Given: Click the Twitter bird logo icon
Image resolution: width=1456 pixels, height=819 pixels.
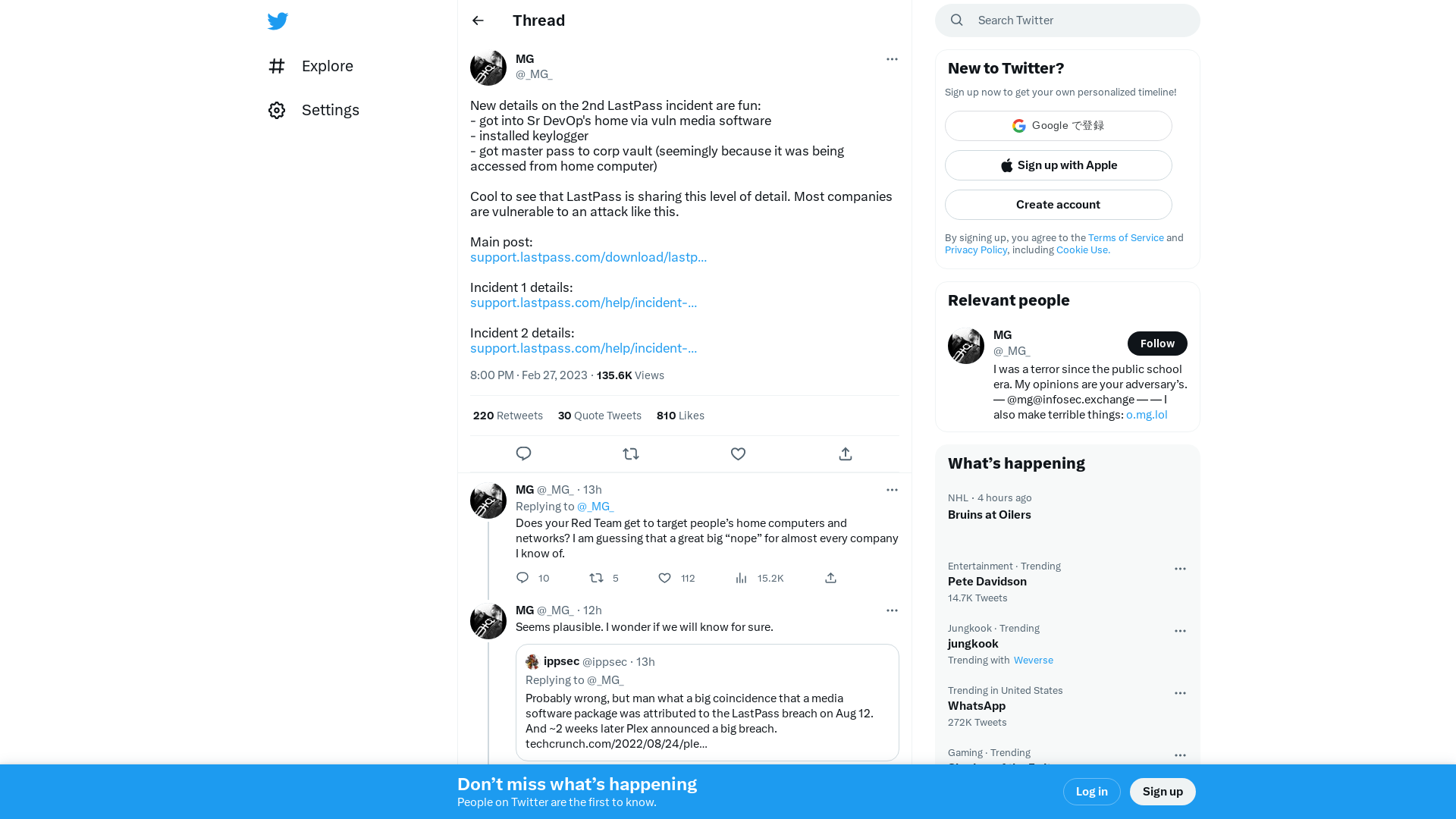Looking at the screenshot, I should 277,20.
